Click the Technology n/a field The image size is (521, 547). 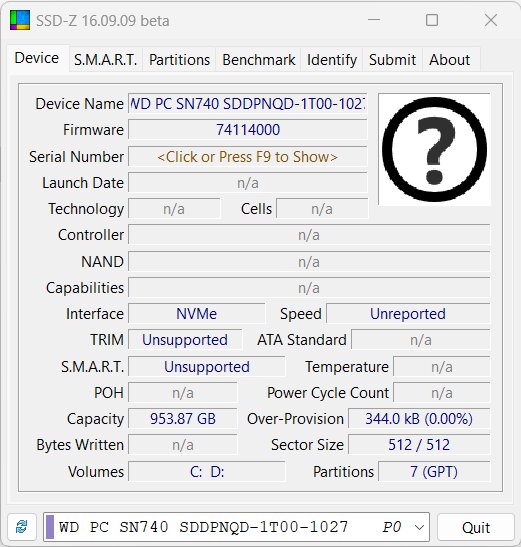point(174,209)
